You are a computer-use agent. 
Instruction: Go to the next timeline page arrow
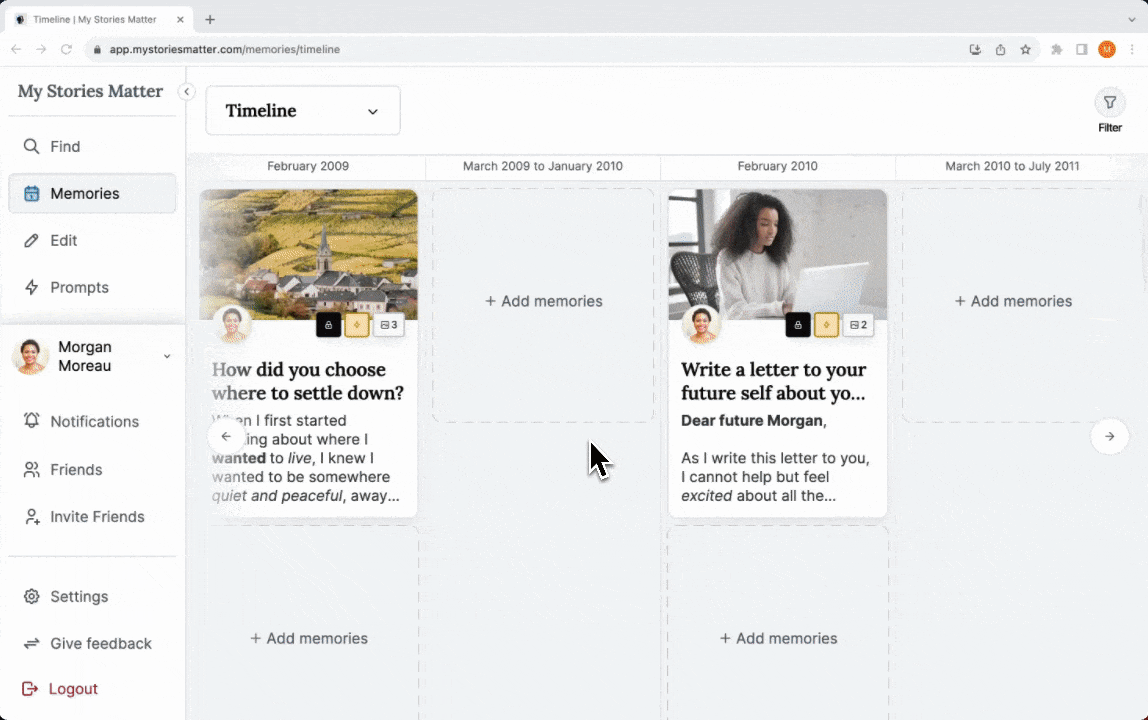[x=1109, y=437]
